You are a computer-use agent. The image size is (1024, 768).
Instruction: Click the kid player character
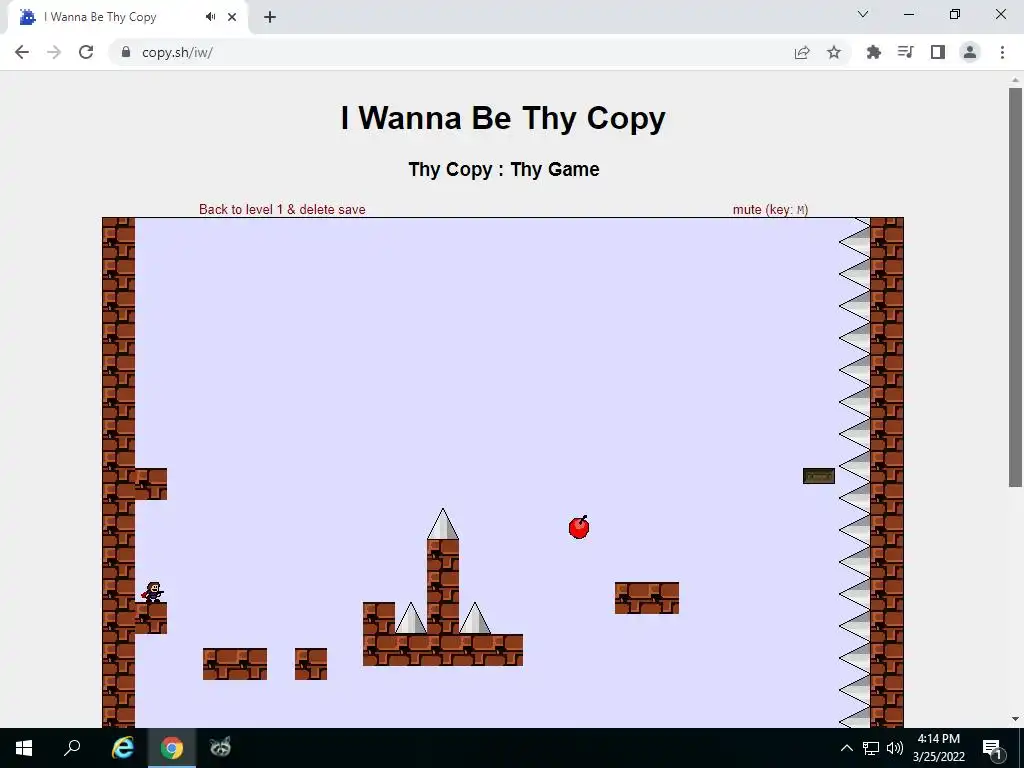(x=153, y=592)
